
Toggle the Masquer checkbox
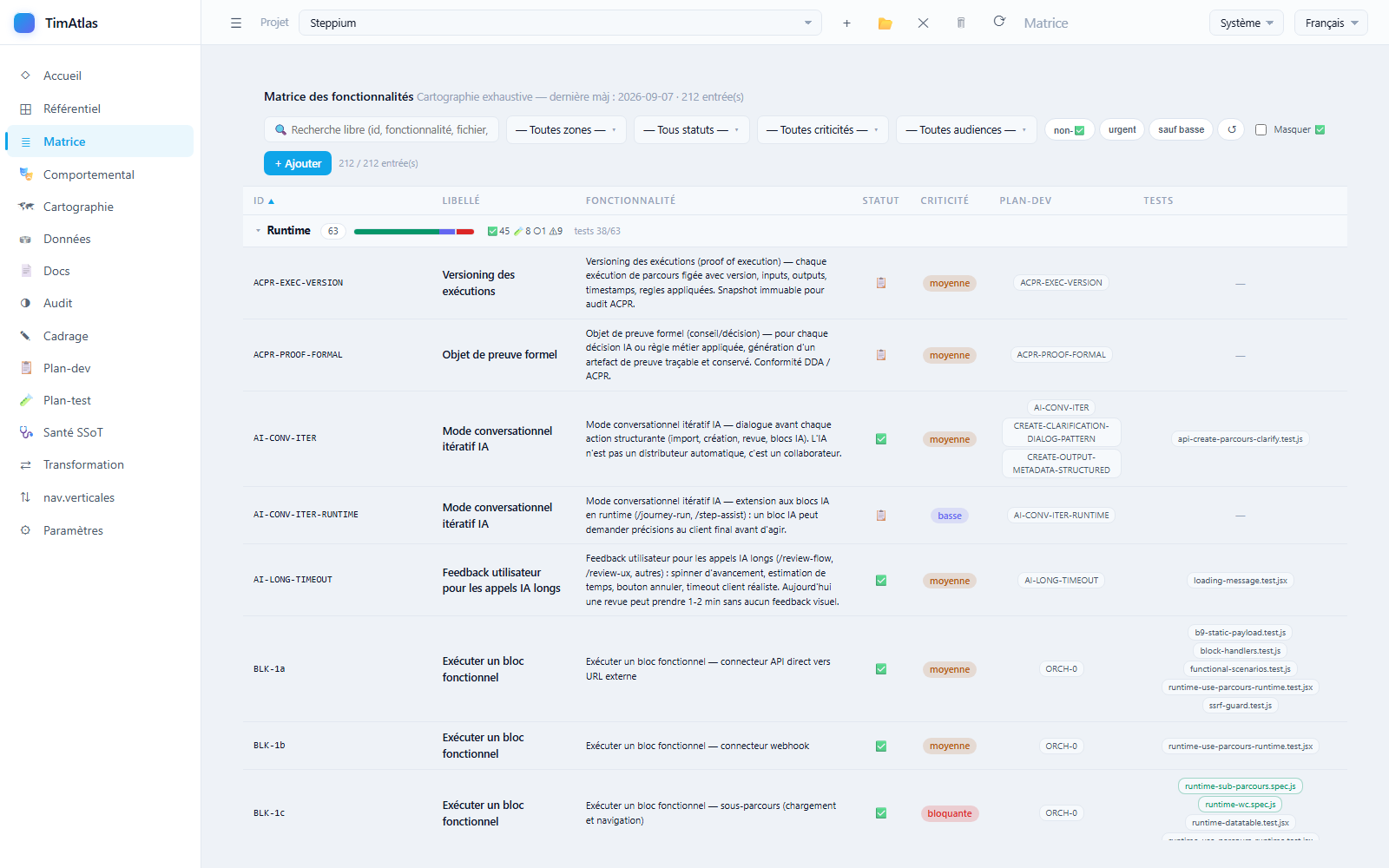tap(1261, 130)
